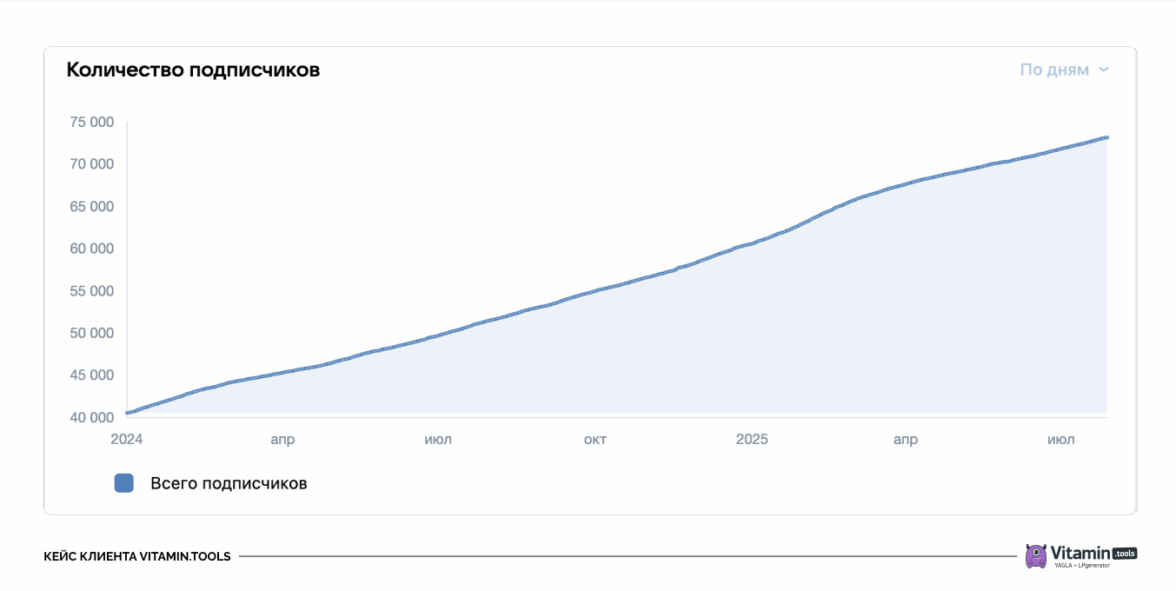
Task: Click the 55 000 axis value
Action: click(x=91, y=291)
